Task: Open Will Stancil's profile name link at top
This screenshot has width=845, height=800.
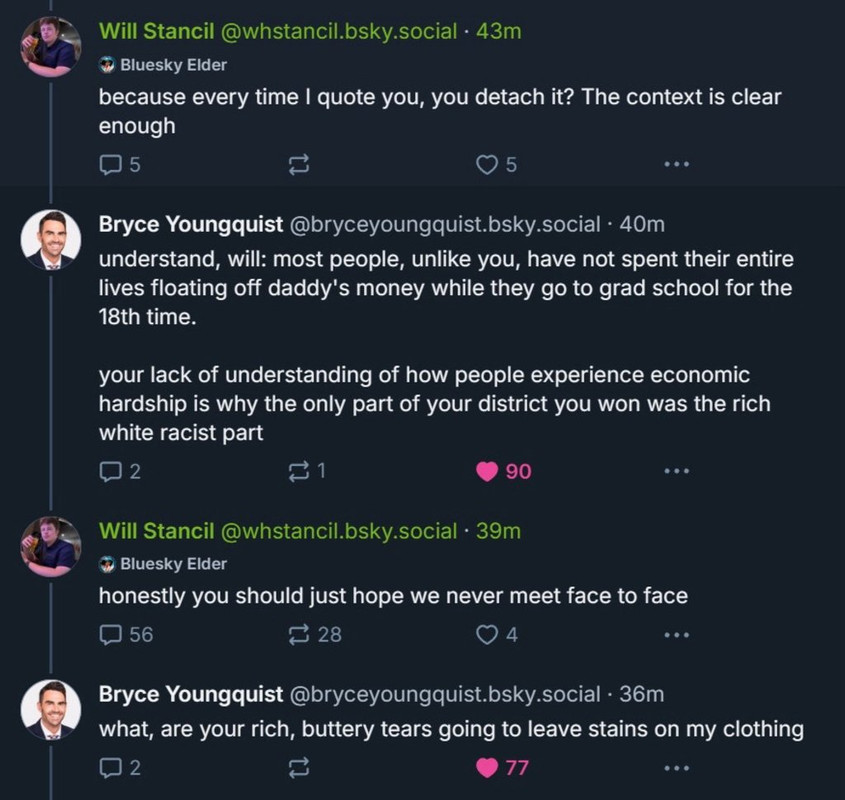Action: (x=157, y=31)
